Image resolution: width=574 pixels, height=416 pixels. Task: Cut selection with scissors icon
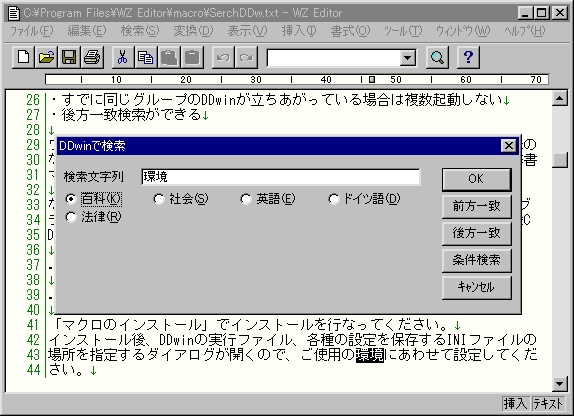[x=123, y=57]
